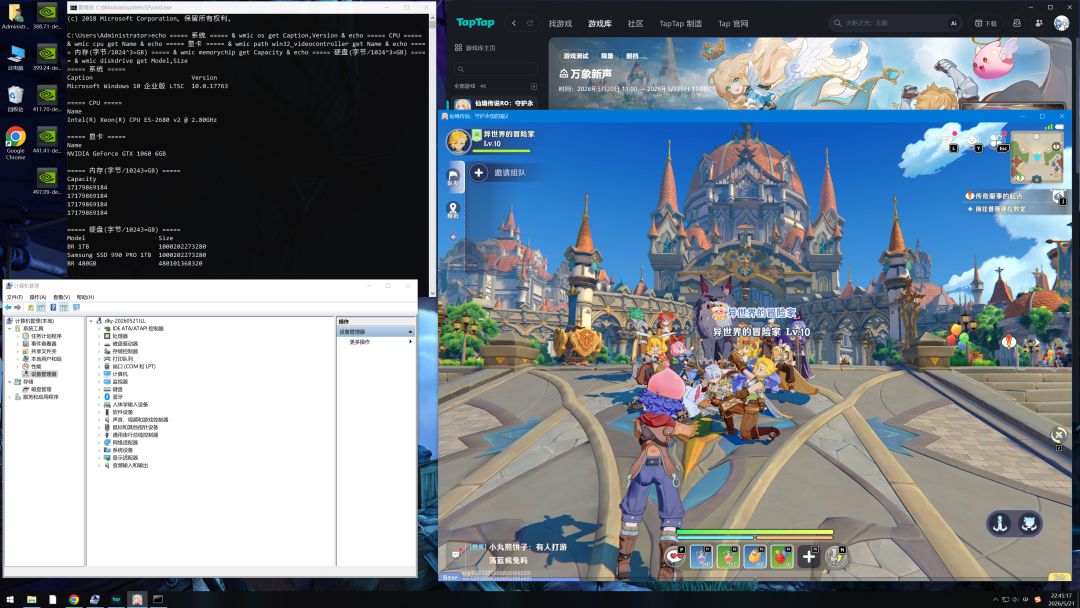Click the Computer Management back arrow toolbar icon
The width and height of the screenshot is (1080, 608).
click(x=8, y=308)
